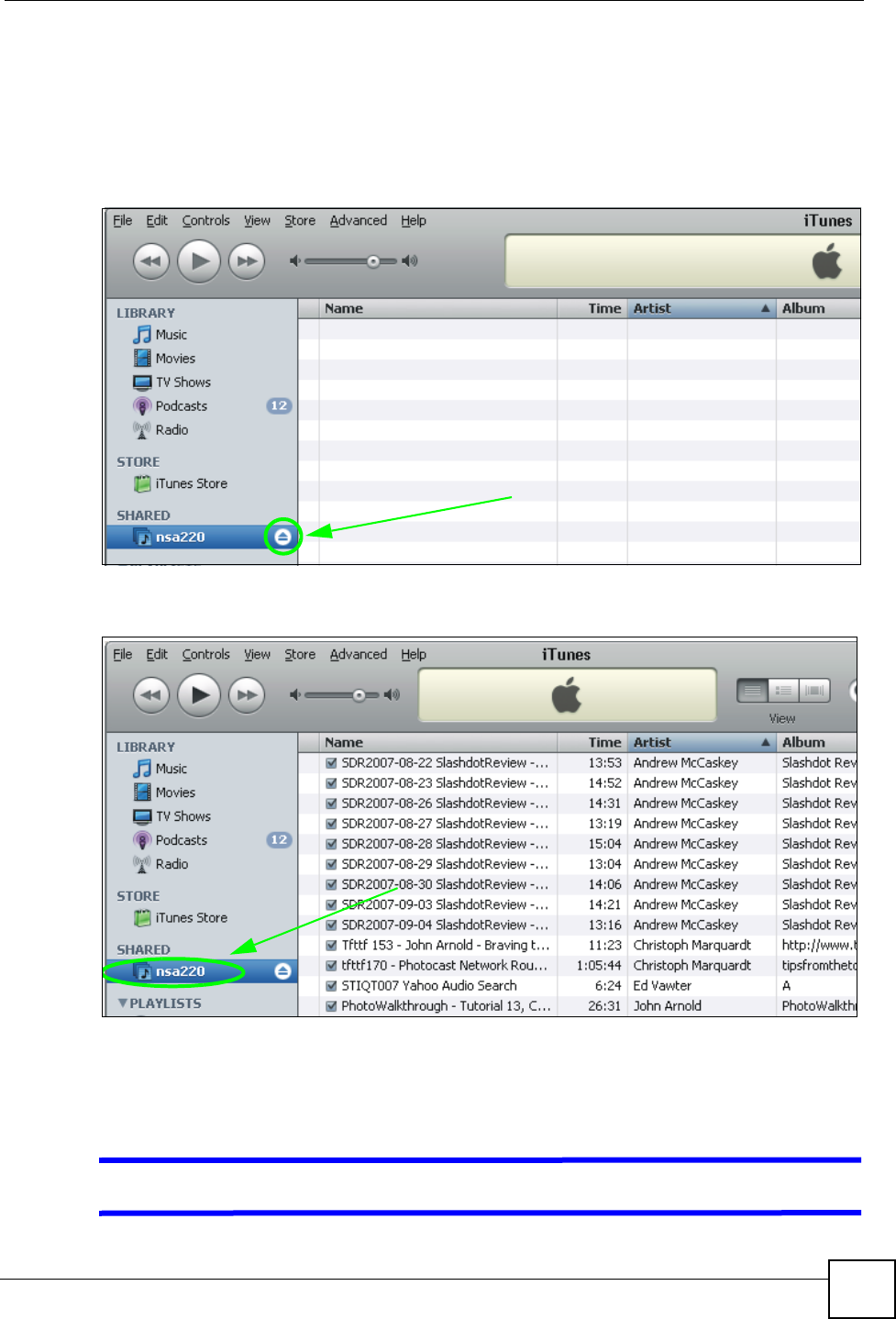896x1319 pixels.
Task: Click the Ed Vawter artist cell
Action: coord(662,985)
